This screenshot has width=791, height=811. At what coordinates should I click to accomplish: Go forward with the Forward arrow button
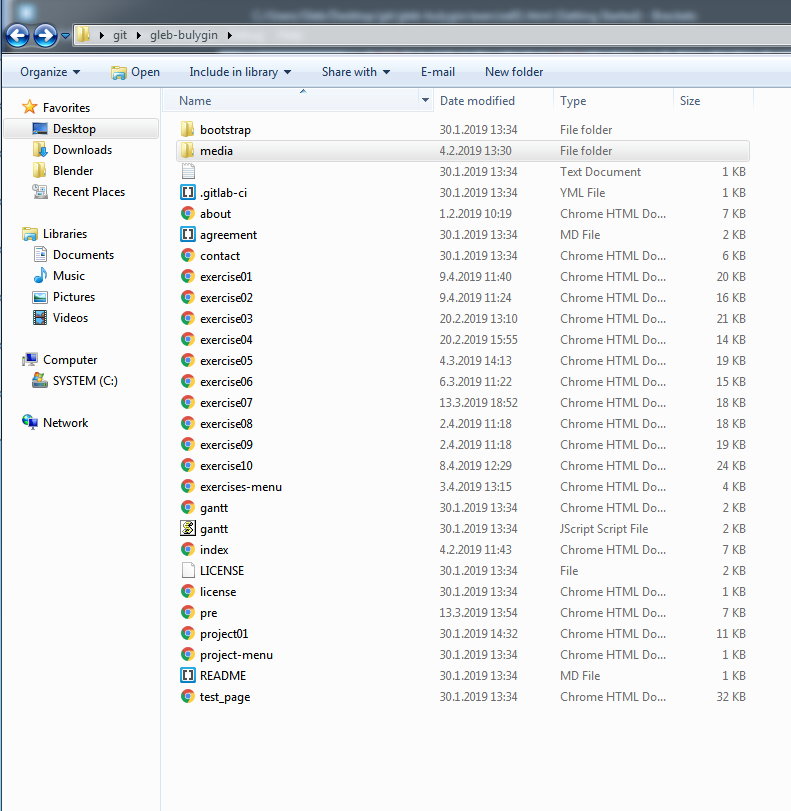46,36
